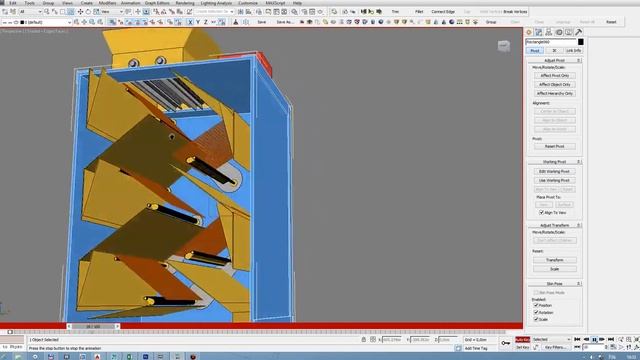Open the Motion command panel tab
640x360 pixels.
coord(559,32)
